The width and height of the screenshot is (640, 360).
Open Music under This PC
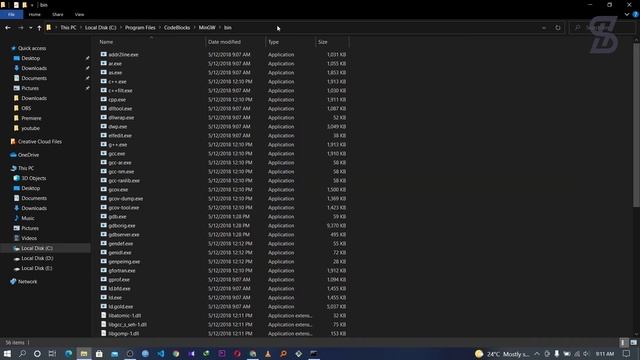[28, 218]
